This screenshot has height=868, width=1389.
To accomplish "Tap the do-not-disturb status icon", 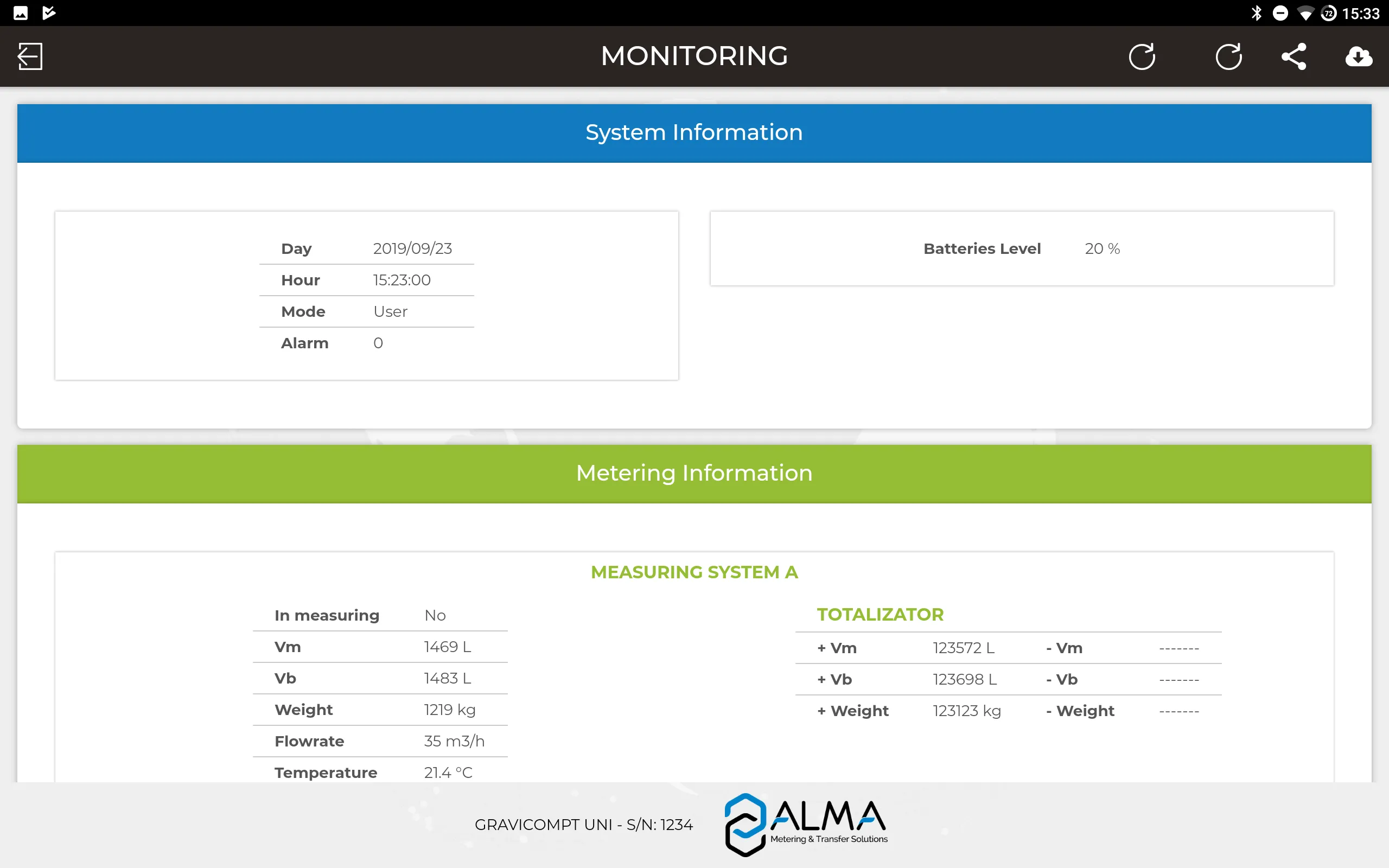I will point(1280,12).
